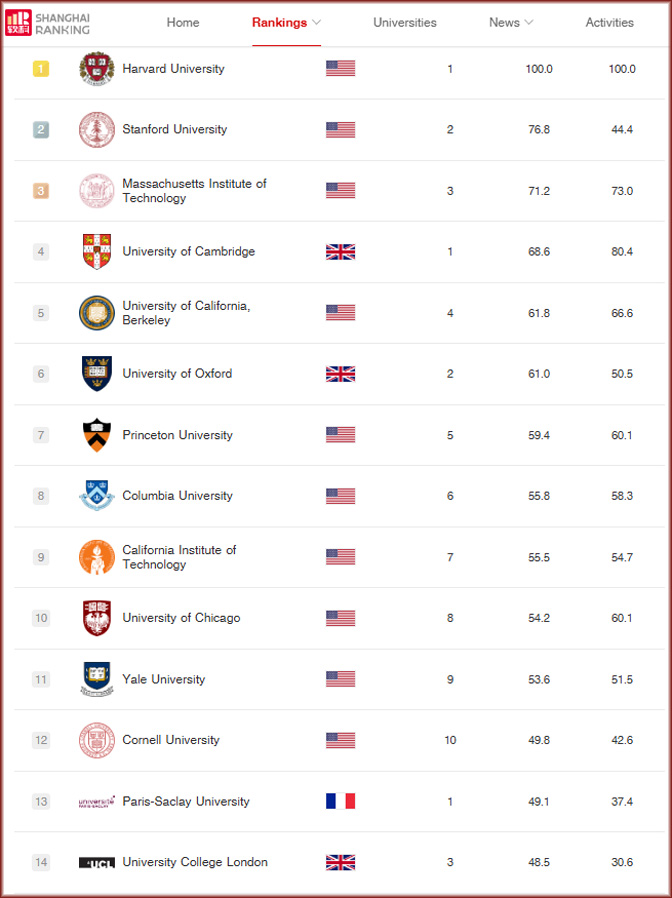Click the Stanford University seal logo
672x898 pixels.
(97, 130)
